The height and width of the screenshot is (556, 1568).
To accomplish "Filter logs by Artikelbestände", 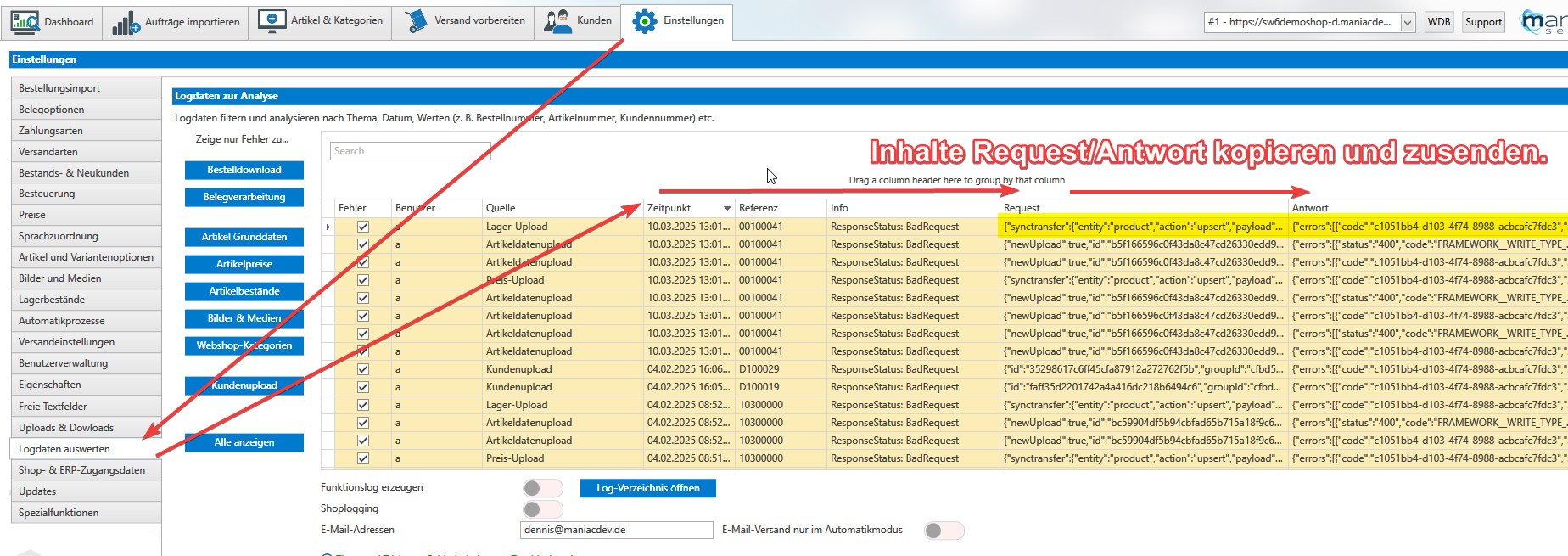I will [x=244, y=291].
